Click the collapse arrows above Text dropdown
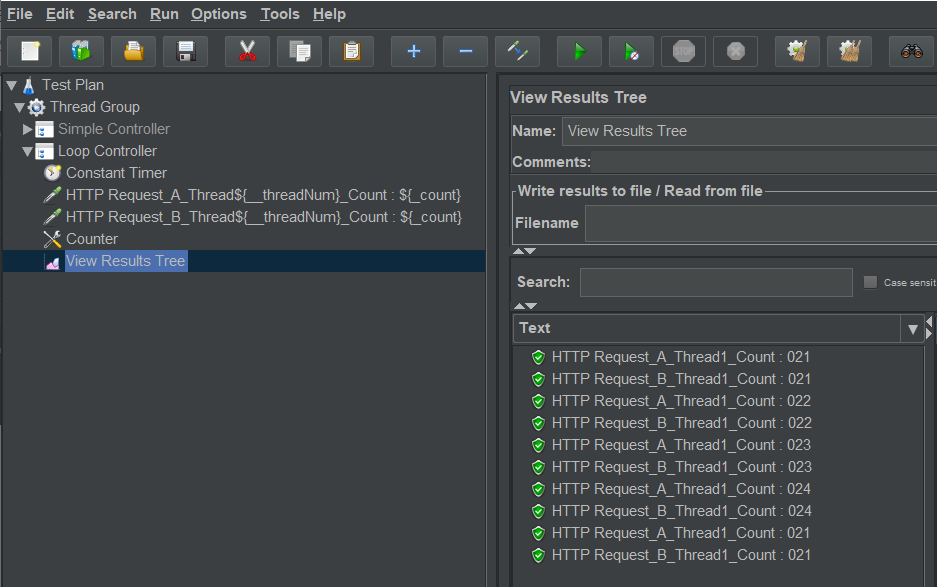This screenshot has height=587, width=937. [525, 306]
